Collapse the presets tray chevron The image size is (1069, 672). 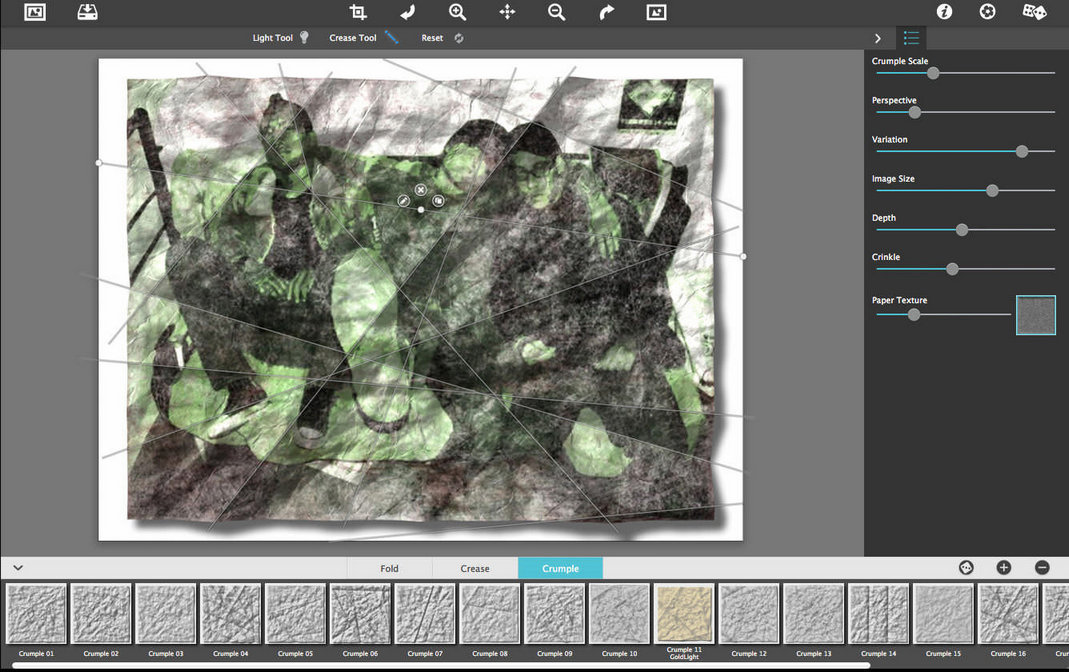(x=18, y=568)
